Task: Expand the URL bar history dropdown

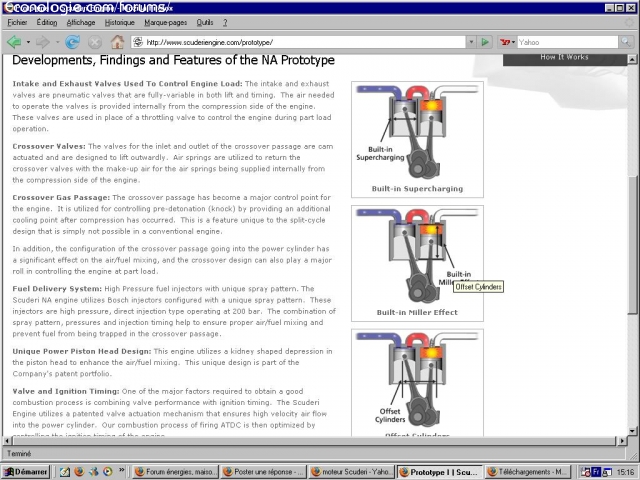Action: (x=469, y=42)
